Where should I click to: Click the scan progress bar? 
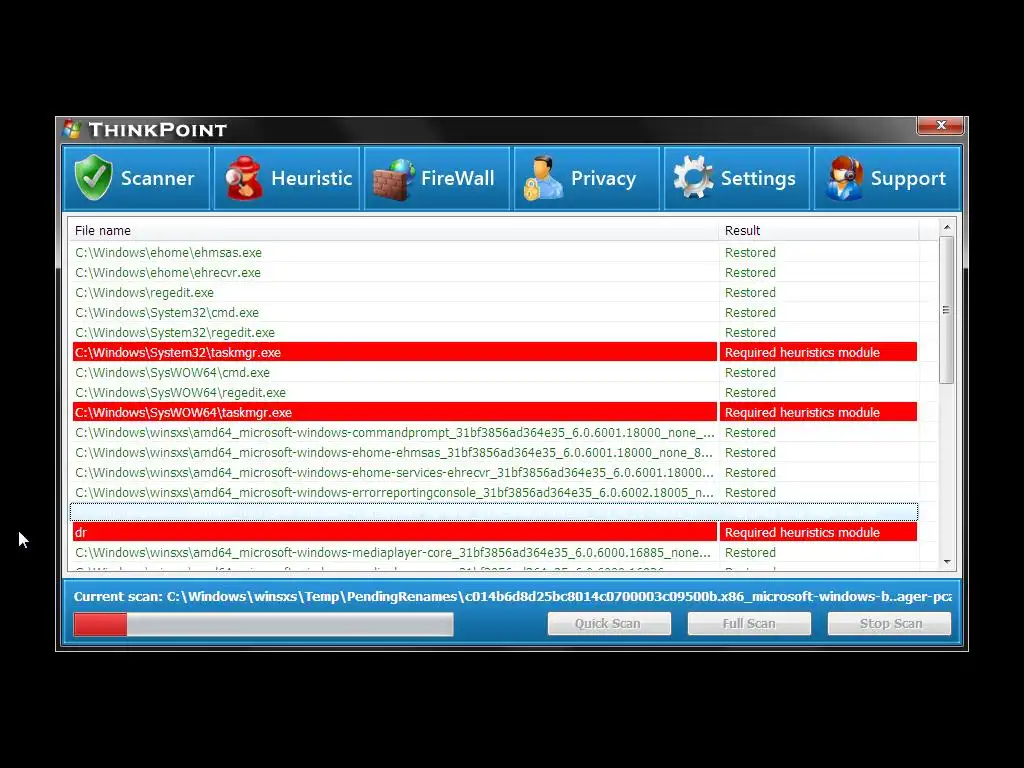263,624
